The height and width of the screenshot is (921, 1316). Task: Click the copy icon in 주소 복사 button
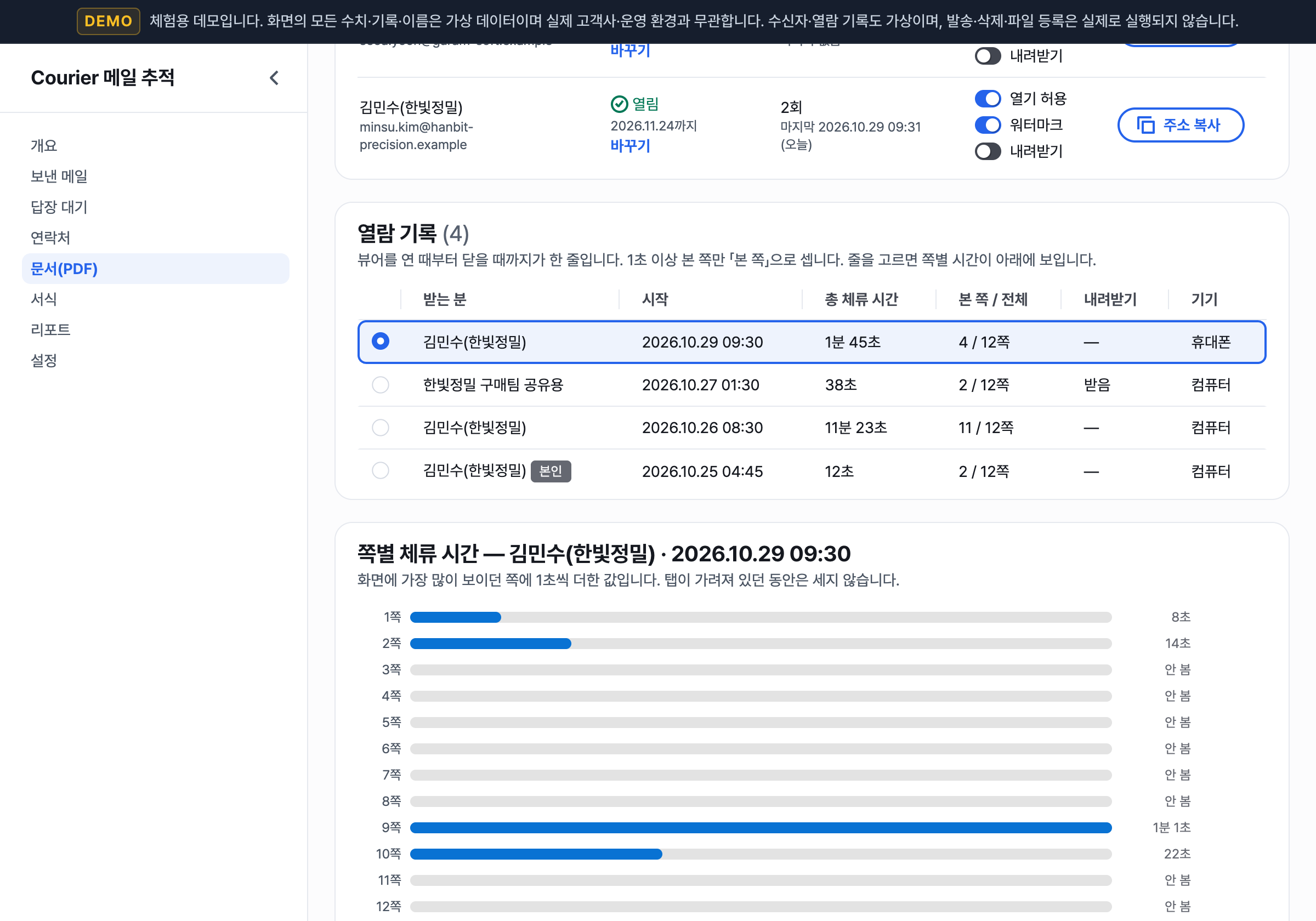pyautogui.click(x=1145, y=125)
